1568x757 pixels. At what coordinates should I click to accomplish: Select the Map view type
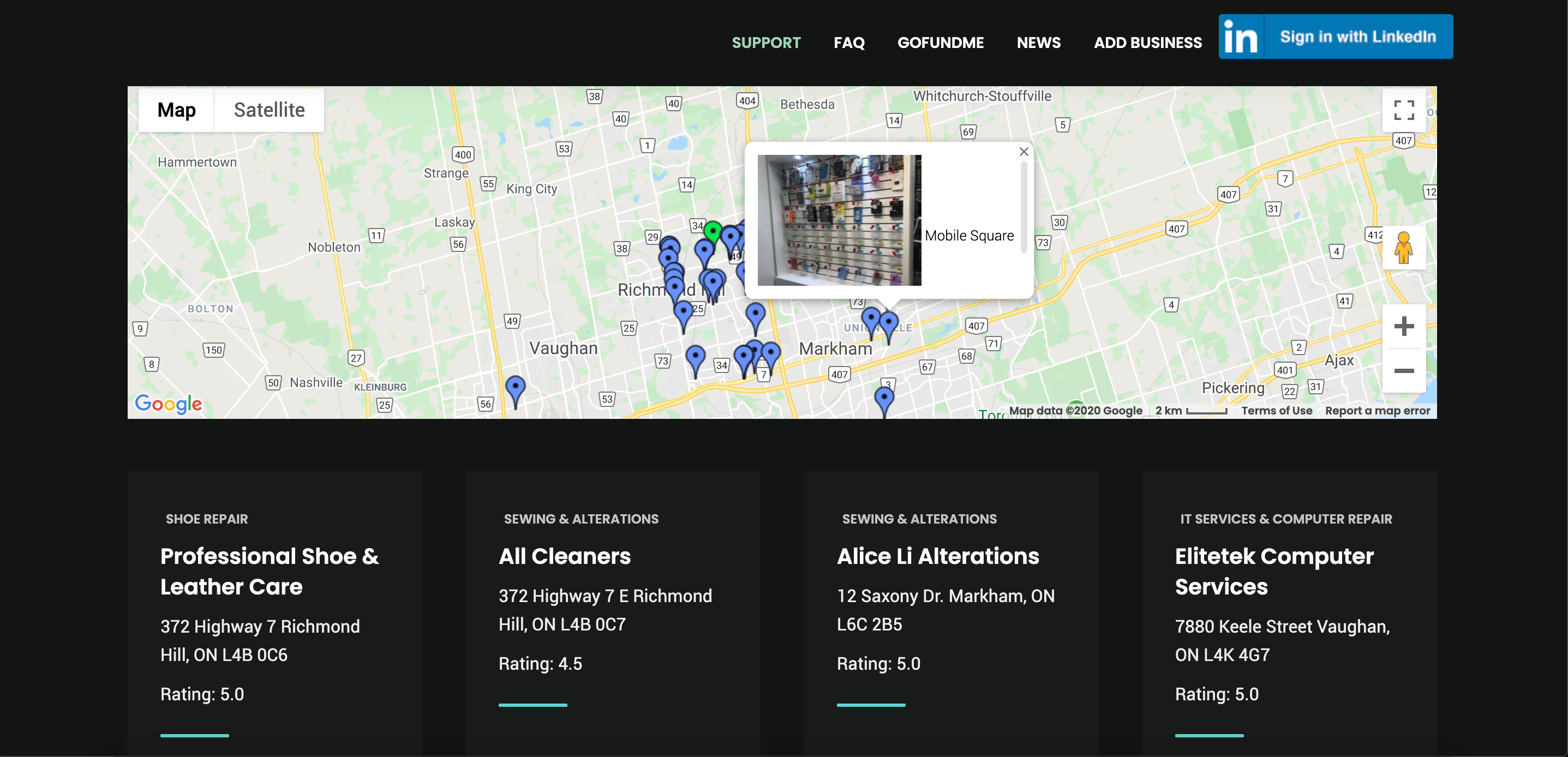(176, 110)
